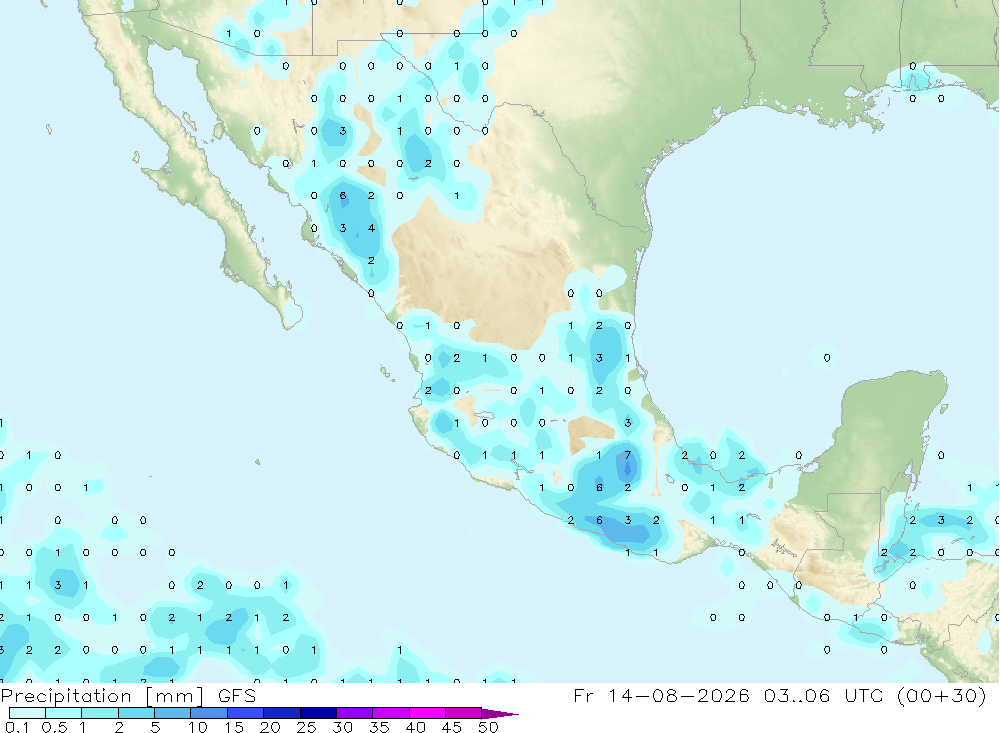Click the Fr 14-08-2026 date label
The width and height of the screenshot is (1000, 733).
pyautogui.click(x=661, y=695)
